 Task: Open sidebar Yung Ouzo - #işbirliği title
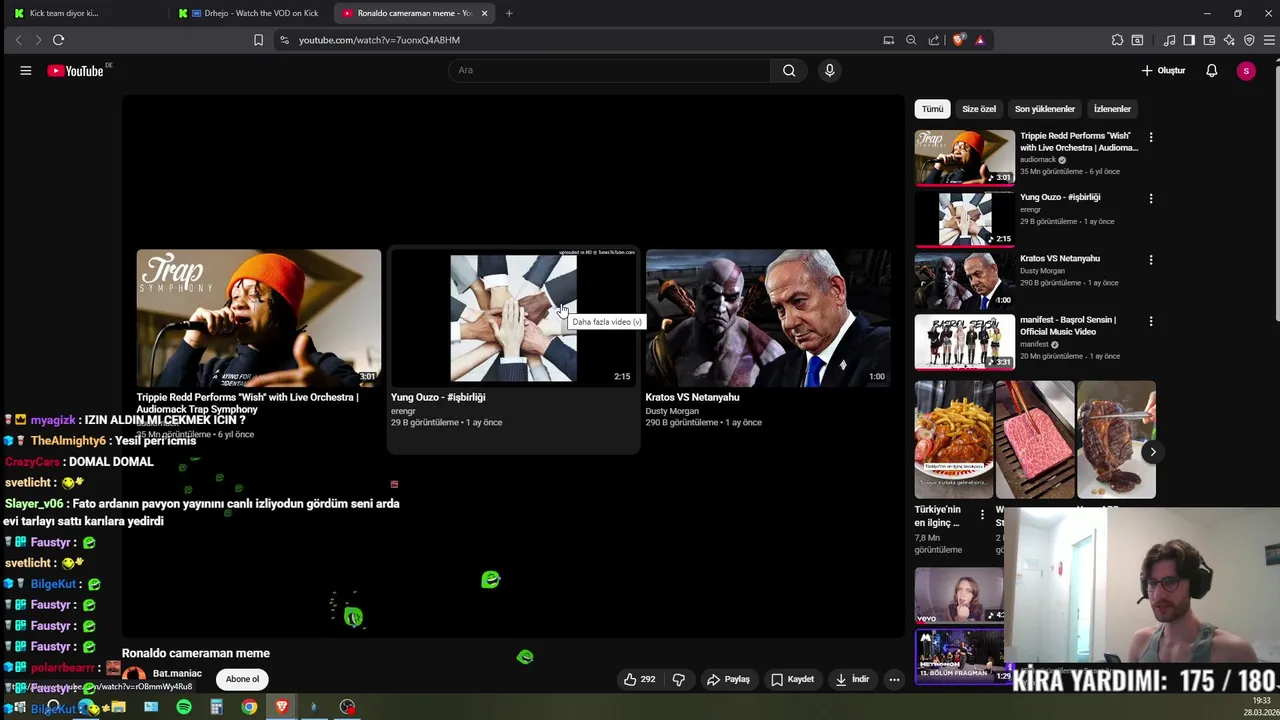[x=1060, y=197]
